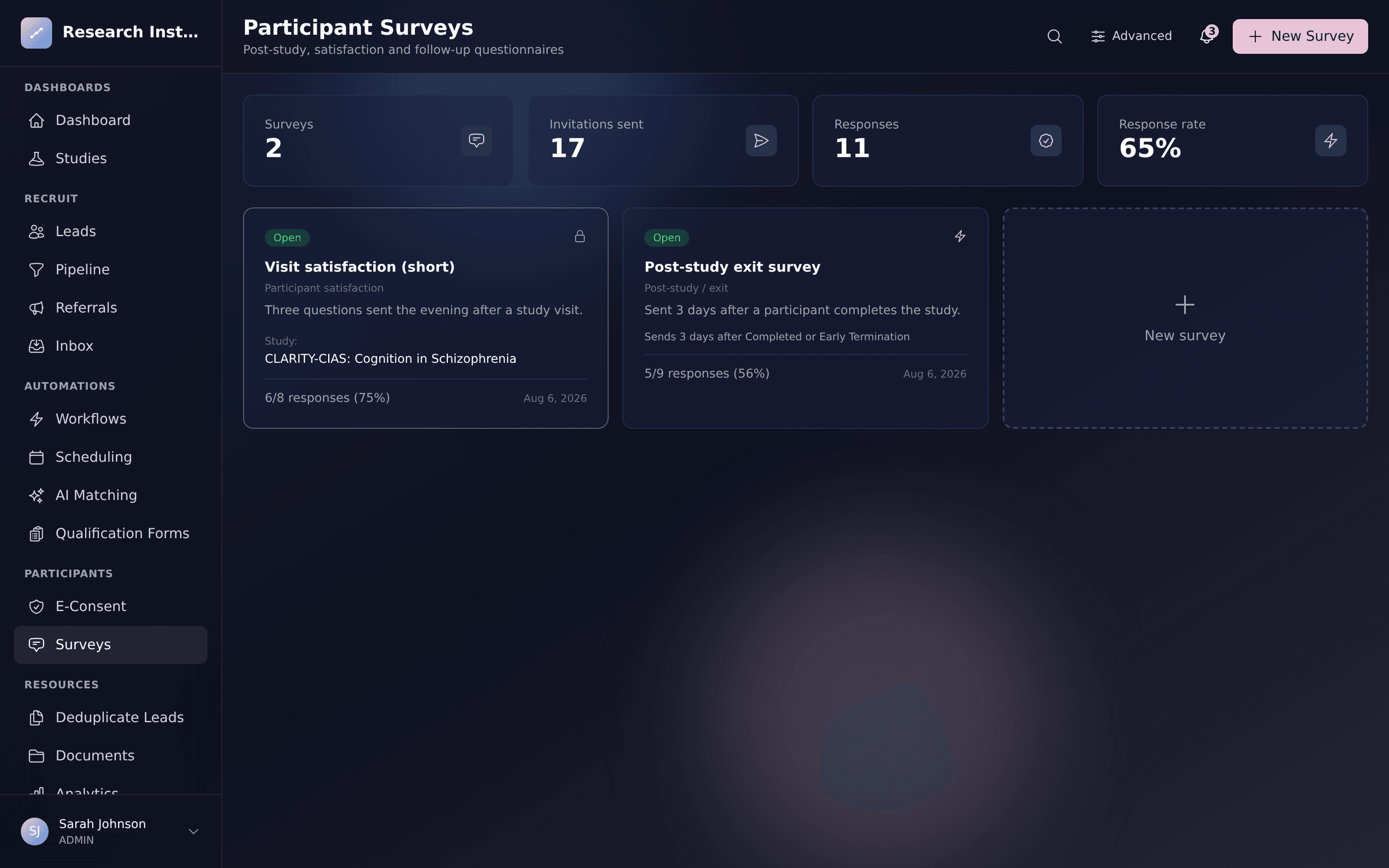Click the 5/9 responses (56%) text
The image size is (1389, 868).
[x=707, y=374]
